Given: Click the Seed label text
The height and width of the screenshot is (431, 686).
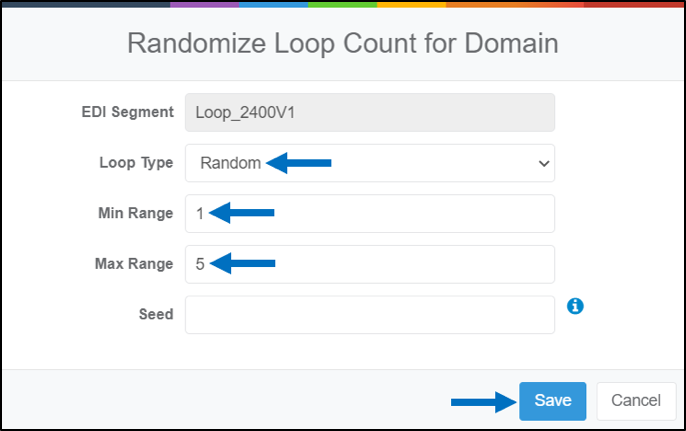Looking at the screenshot, I should 156,314.
